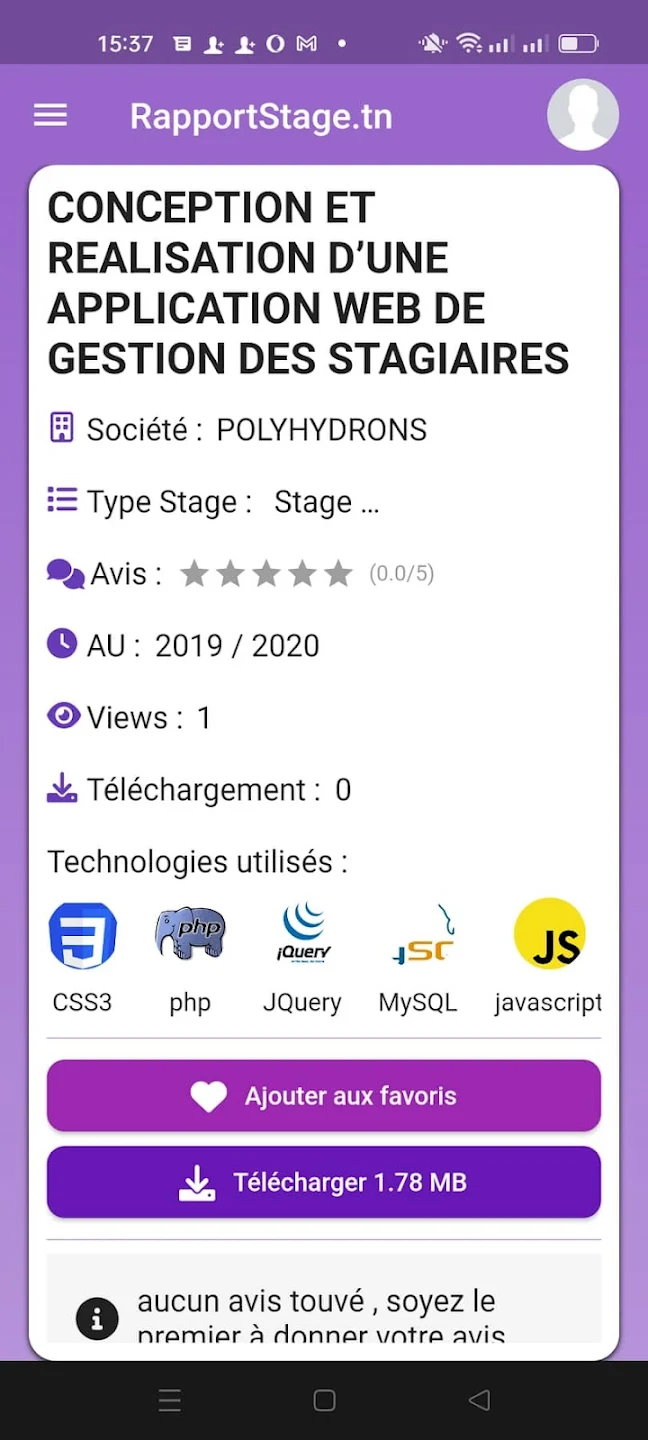This screenshot has height=1440, width=648.
Task: Rate by tapping the fifth star
Action: point(339,573)
